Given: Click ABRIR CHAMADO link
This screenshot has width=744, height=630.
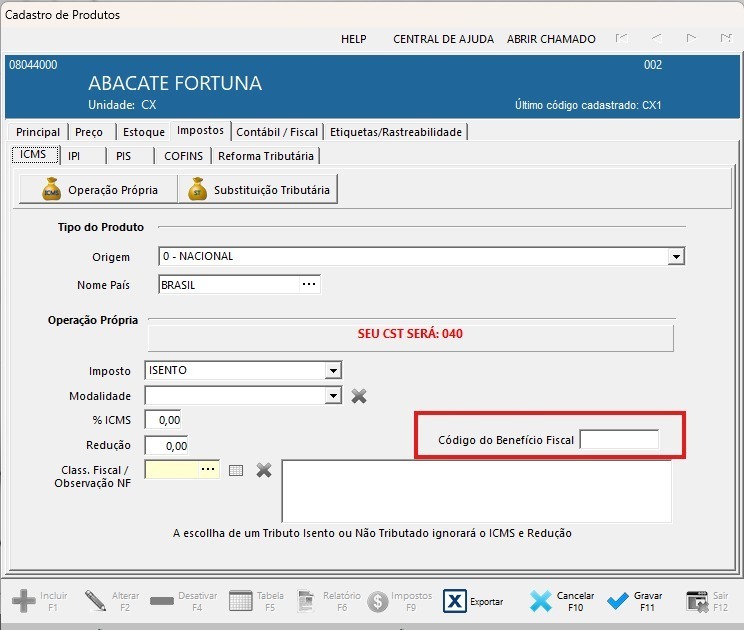Looking at the screenshot, I should (x=551, y=39).
